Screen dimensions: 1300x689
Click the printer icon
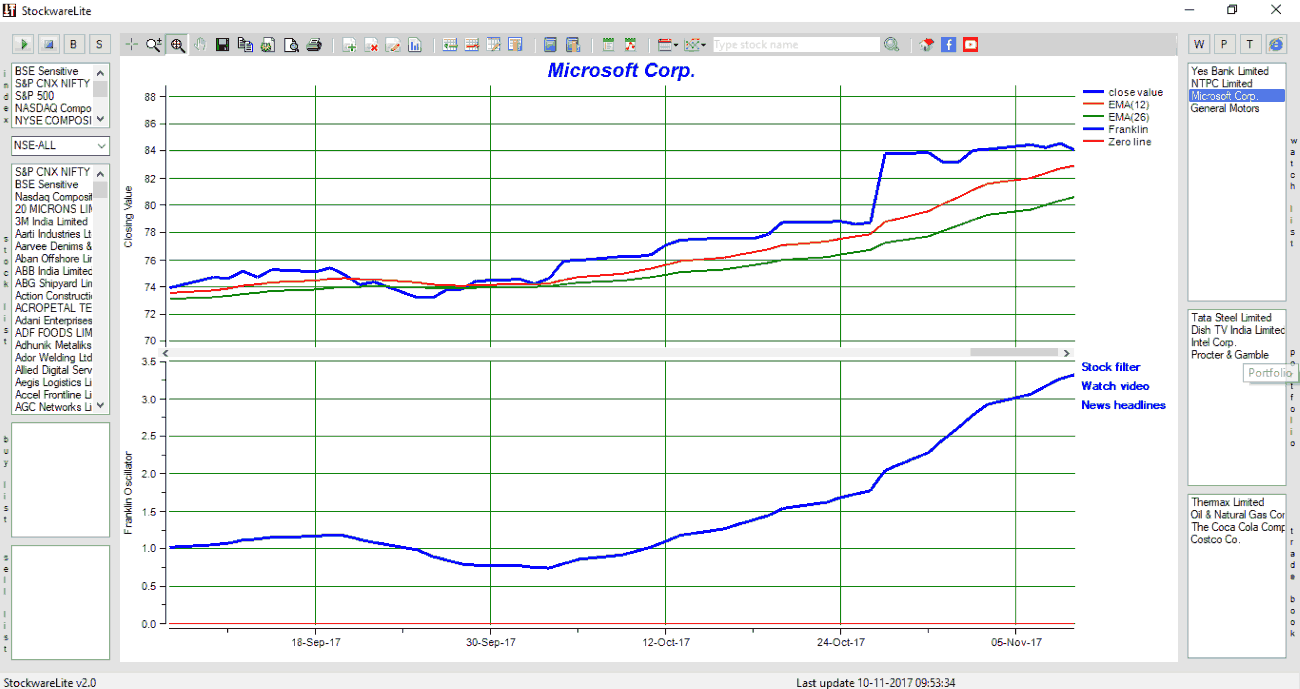pyautogui.click(x=314, y=44)
